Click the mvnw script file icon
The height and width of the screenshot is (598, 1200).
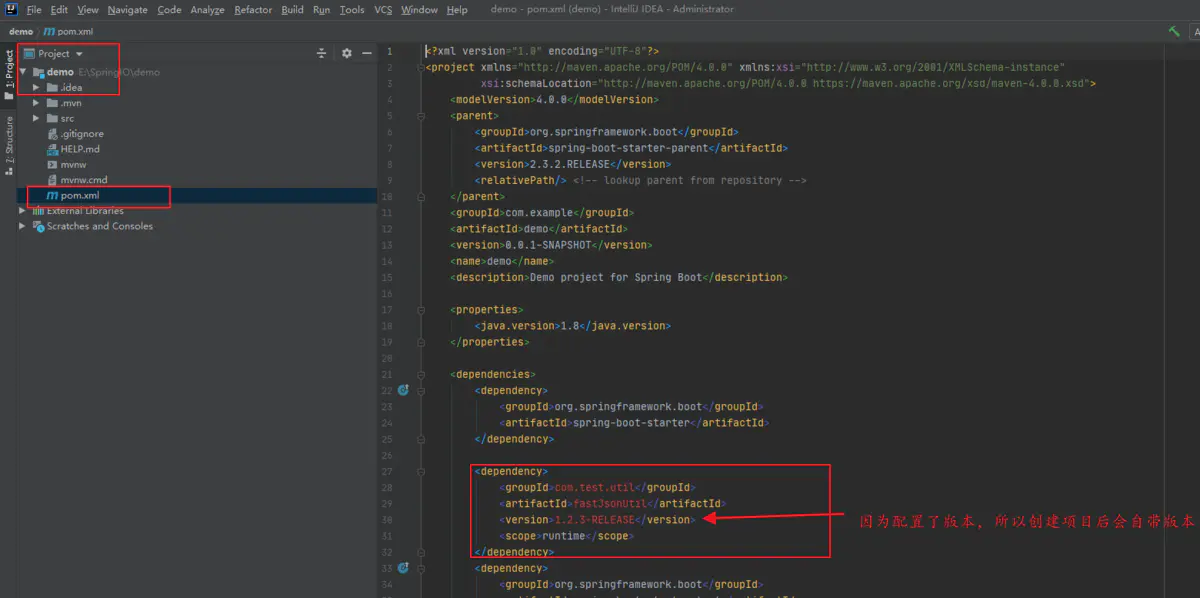coord(52,164)
